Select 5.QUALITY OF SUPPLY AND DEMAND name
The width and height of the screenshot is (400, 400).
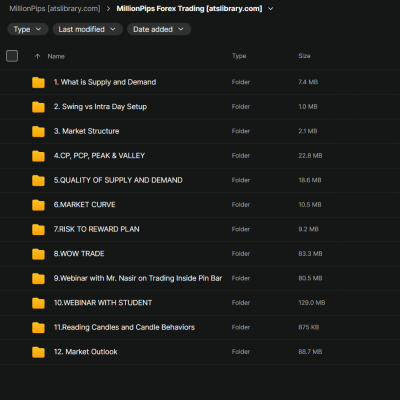[x=118, y=180]
